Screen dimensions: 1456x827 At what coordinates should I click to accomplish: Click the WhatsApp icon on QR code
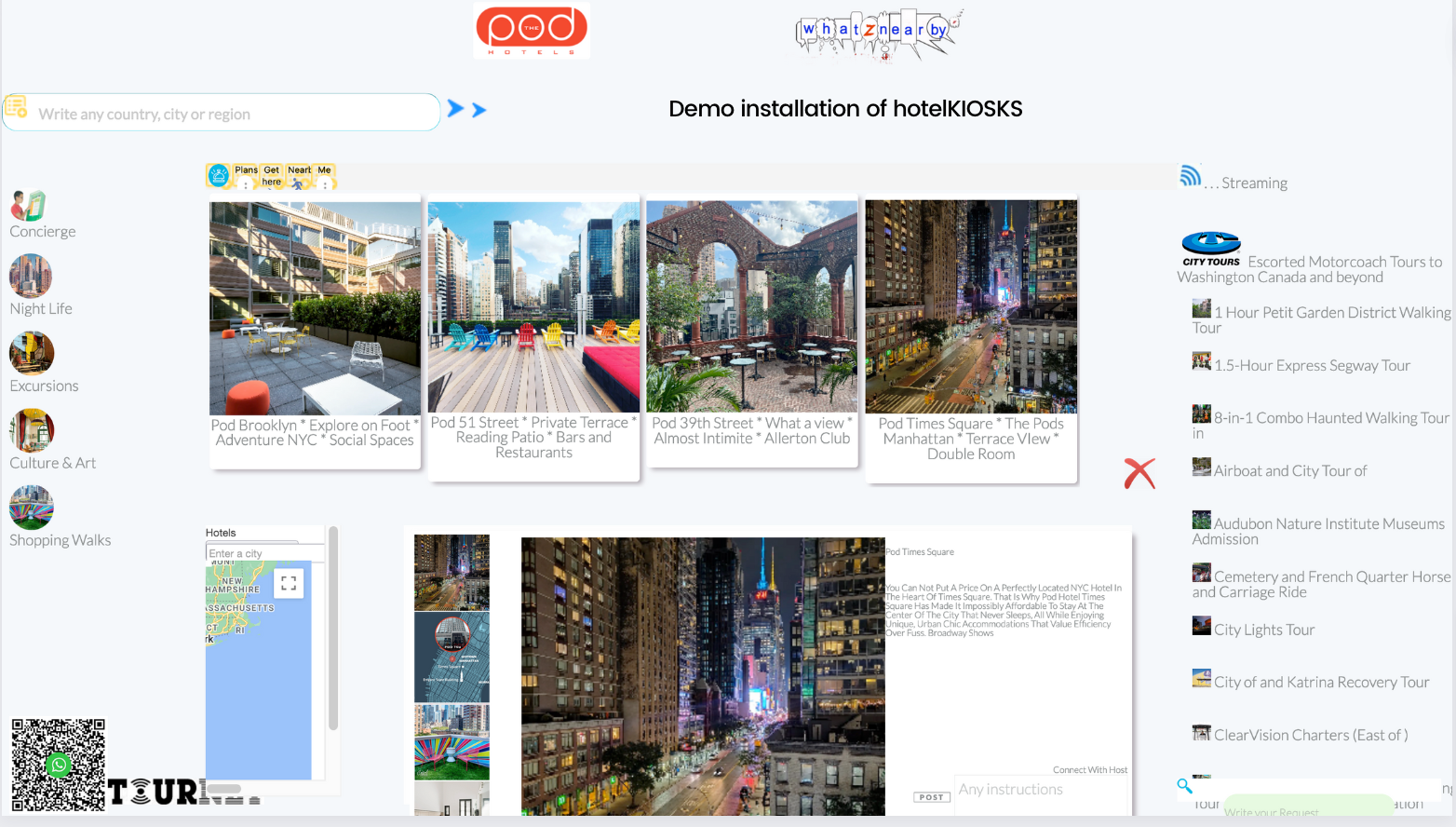pos(59,765)
